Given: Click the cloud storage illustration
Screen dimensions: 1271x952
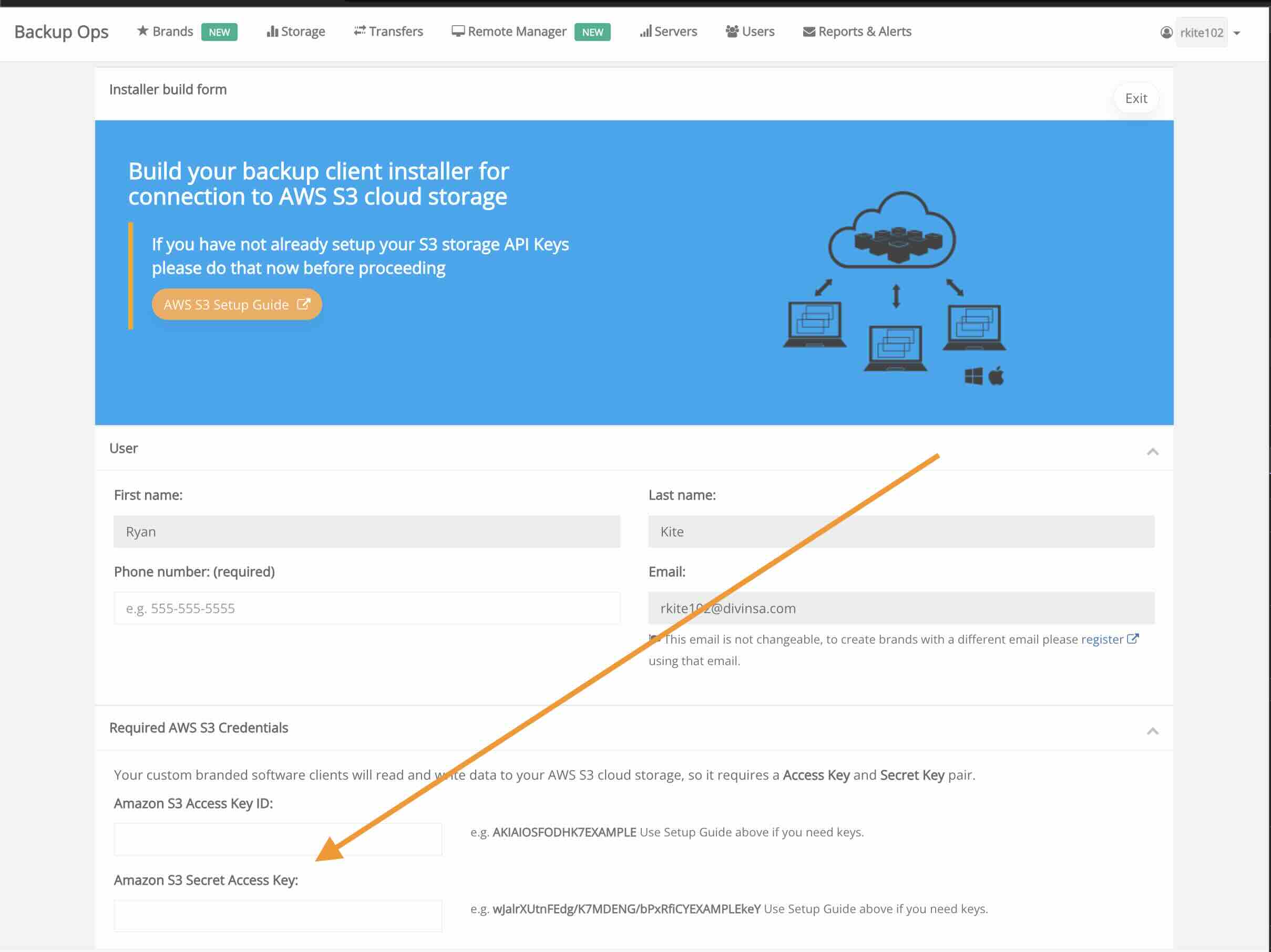Looking at the screenshot, I should (x=895, y=288).
